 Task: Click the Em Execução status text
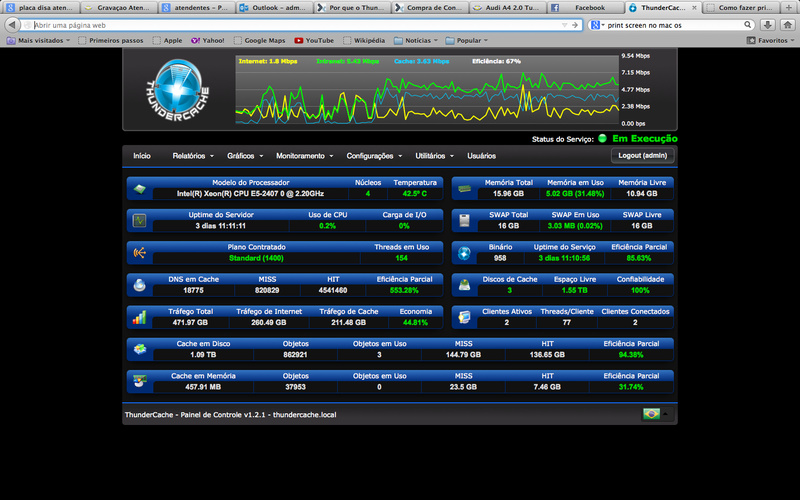645,138
